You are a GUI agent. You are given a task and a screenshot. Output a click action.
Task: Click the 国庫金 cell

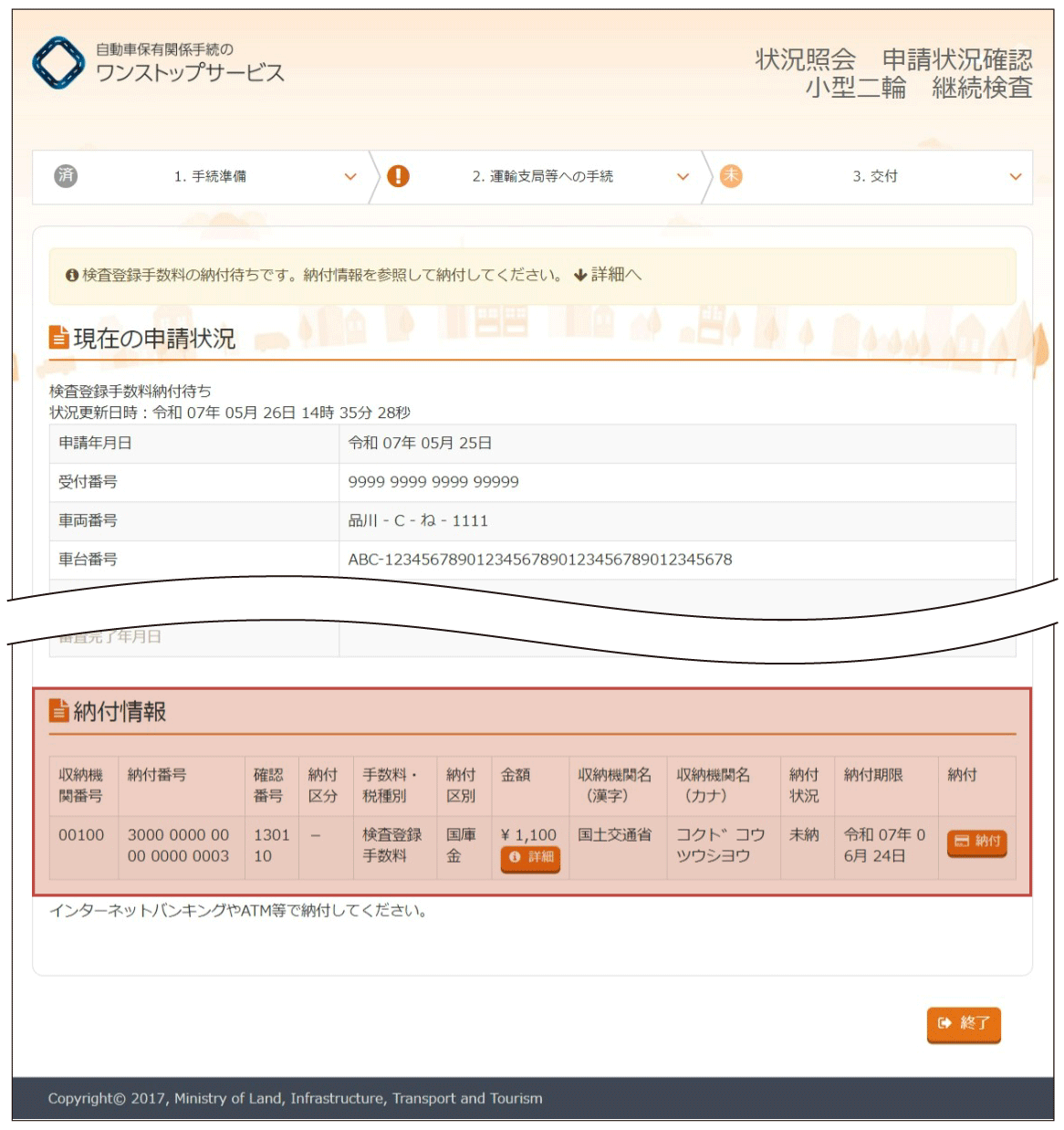tap(464, 846)
